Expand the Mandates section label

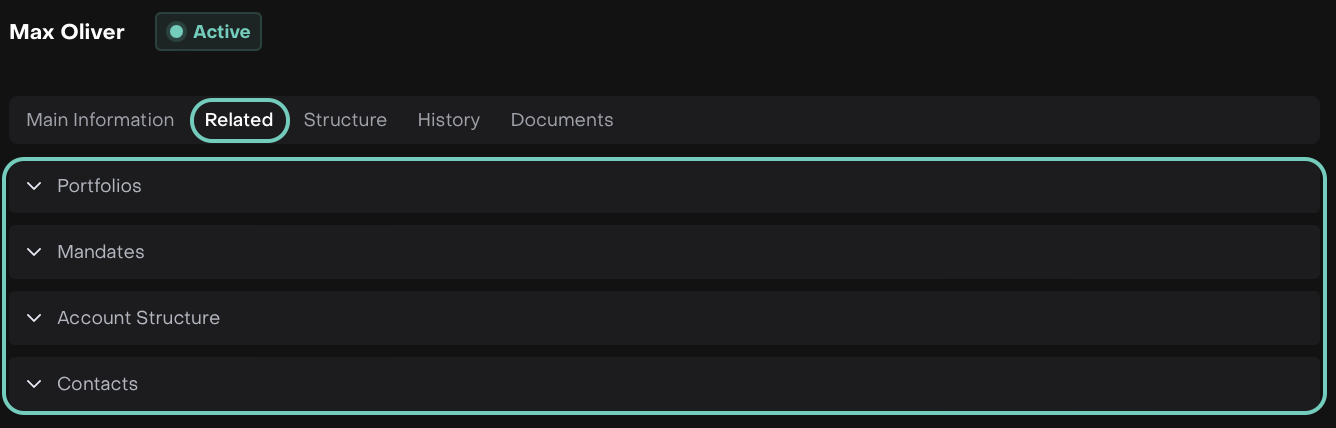[x=101, y=252]
